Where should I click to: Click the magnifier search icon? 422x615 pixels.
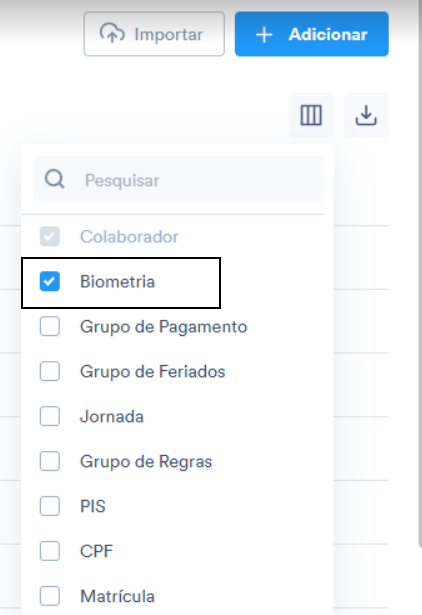(55, 179)
